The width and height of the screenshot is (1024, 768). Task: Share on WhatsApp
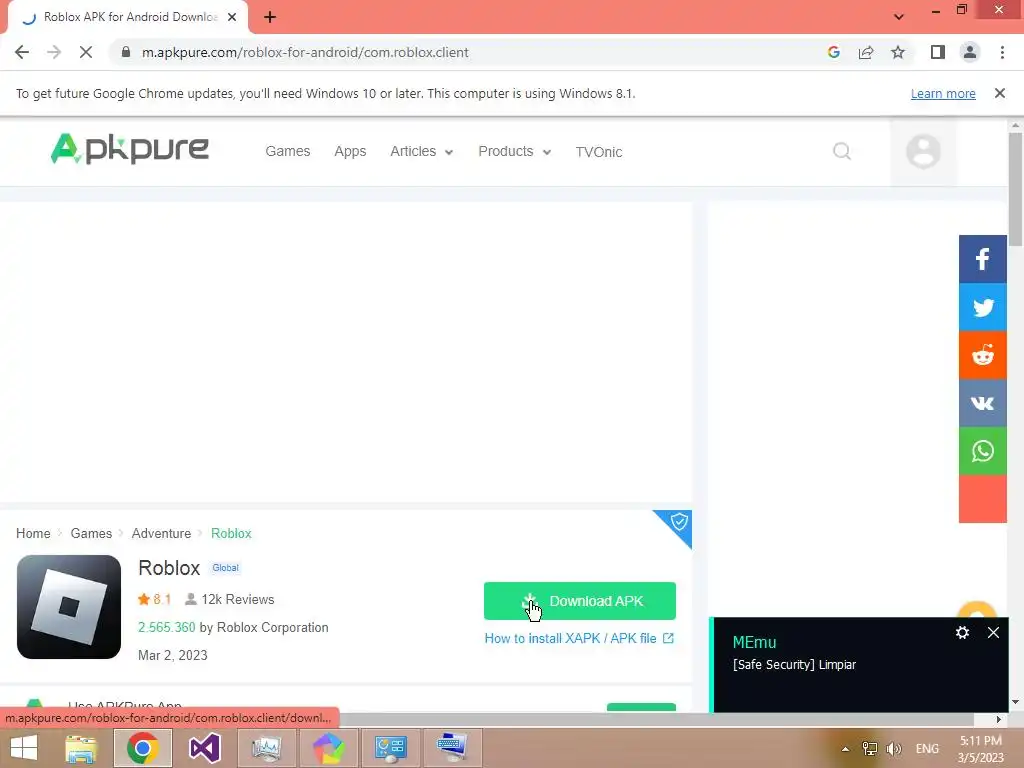[983, 451]
